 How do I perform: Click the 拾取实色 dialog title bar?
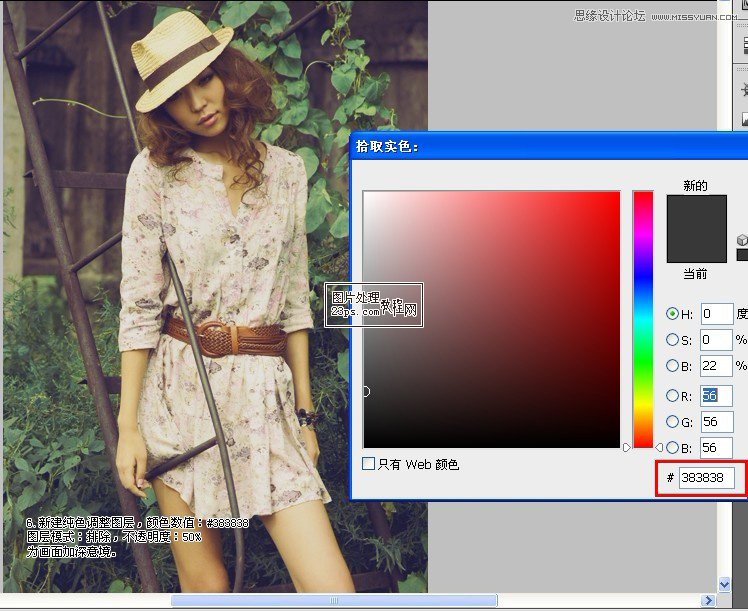pyautogui.click(x=549, y=146)
